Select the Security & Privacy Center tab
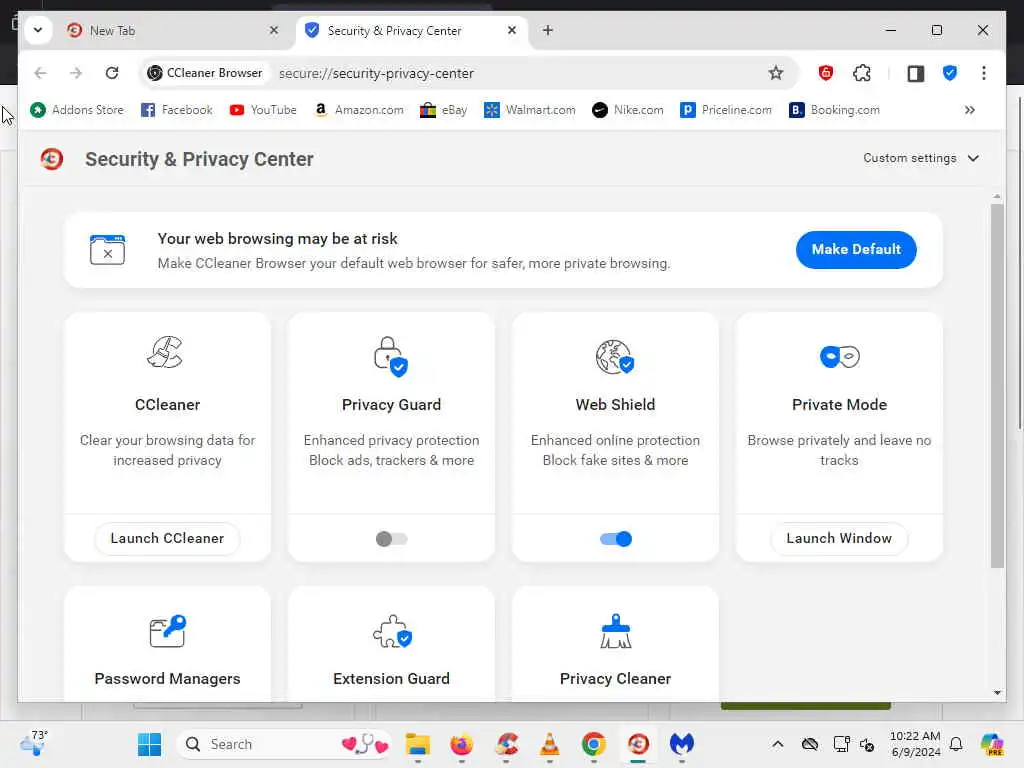This screenshot has height=768, width=1024. click(411, 31)
